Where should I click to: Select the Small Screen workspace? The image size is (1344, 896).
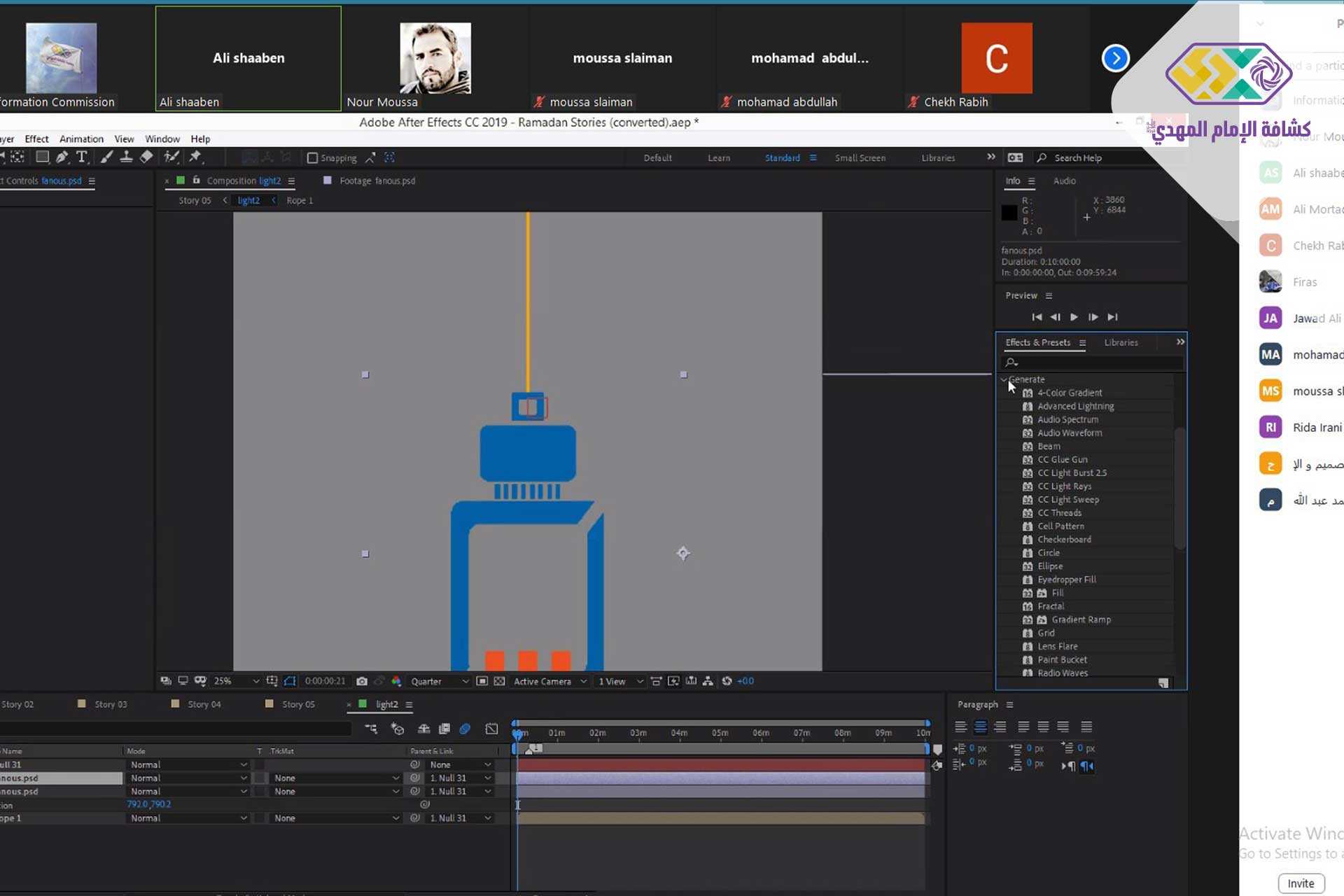point(860,158)
